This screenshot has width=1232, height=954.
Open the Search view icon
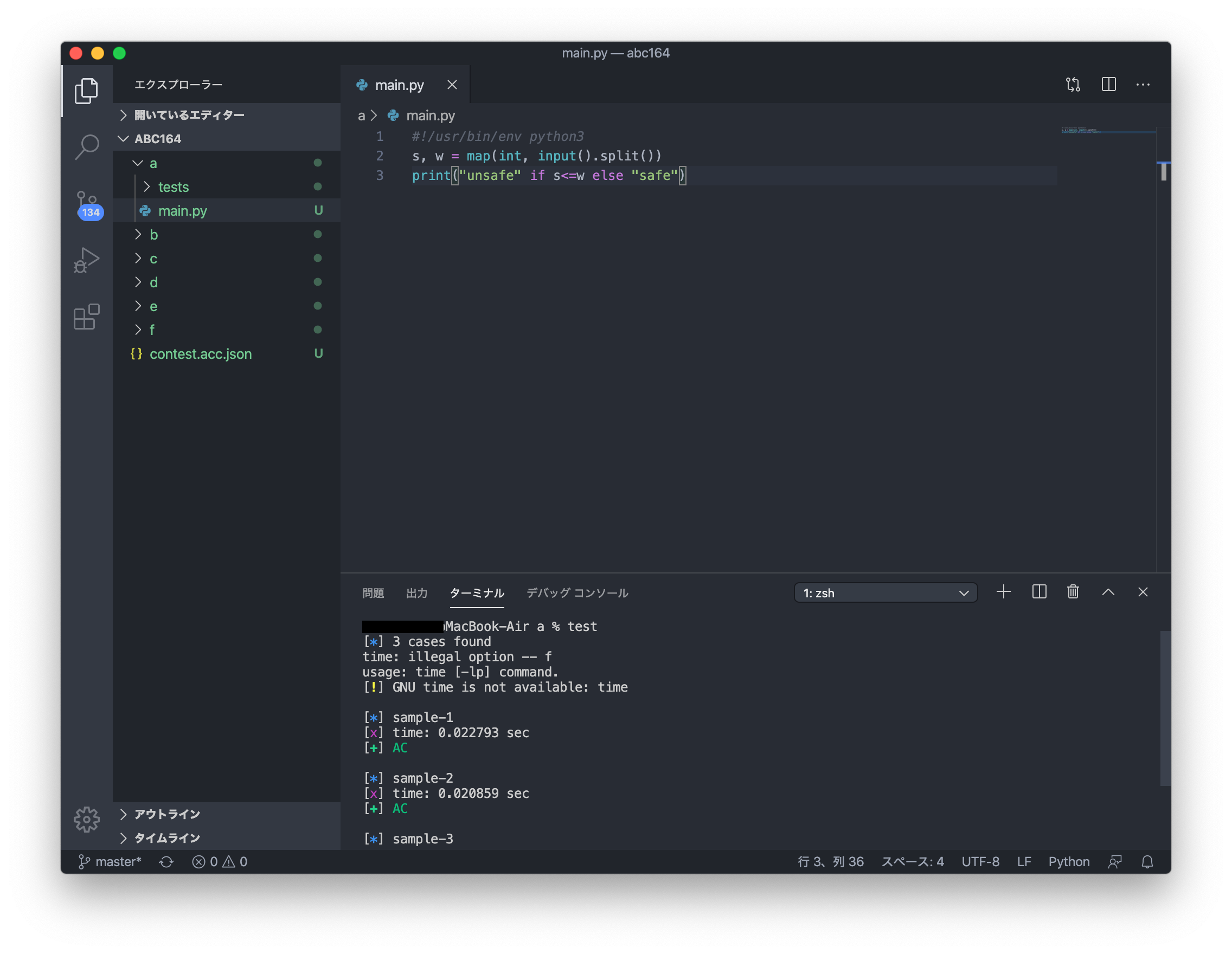[86, 147]
